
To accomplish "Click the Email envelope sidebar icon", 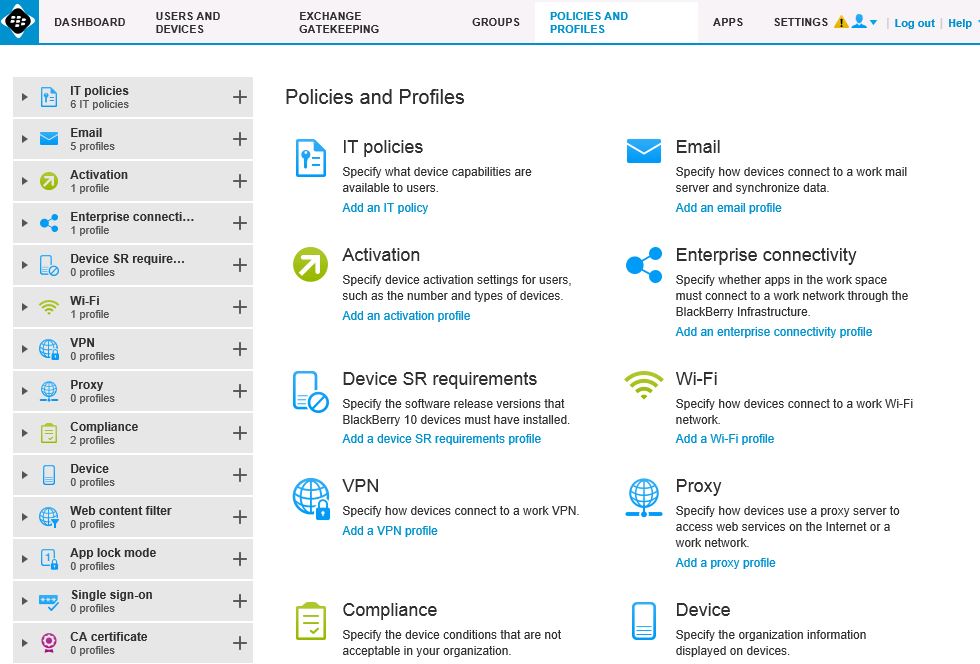I will click(49, 138).
